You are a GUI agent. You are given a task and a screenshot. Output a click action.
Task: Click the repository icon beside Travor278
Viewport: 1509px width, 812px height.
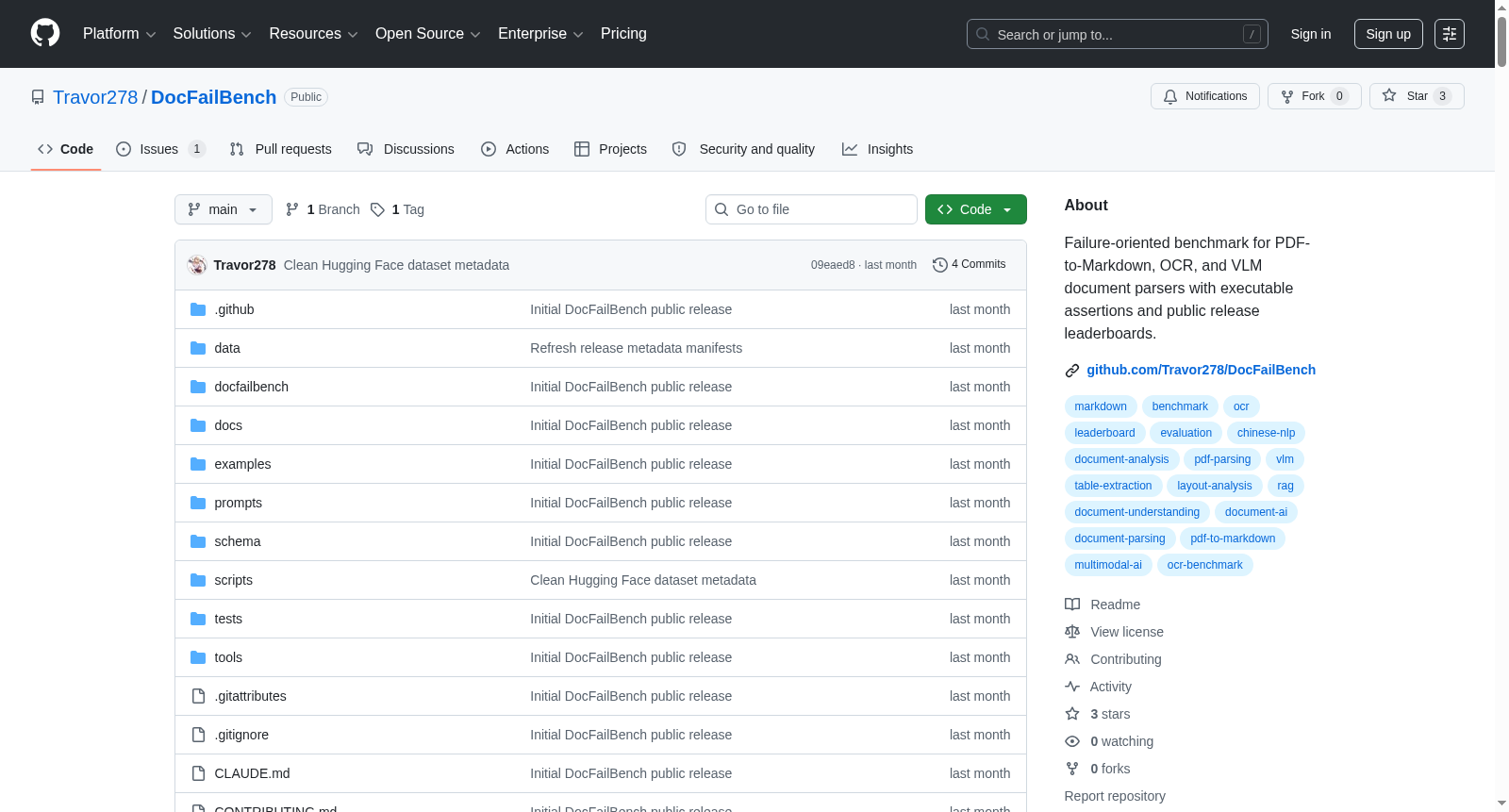coord(38,97)
